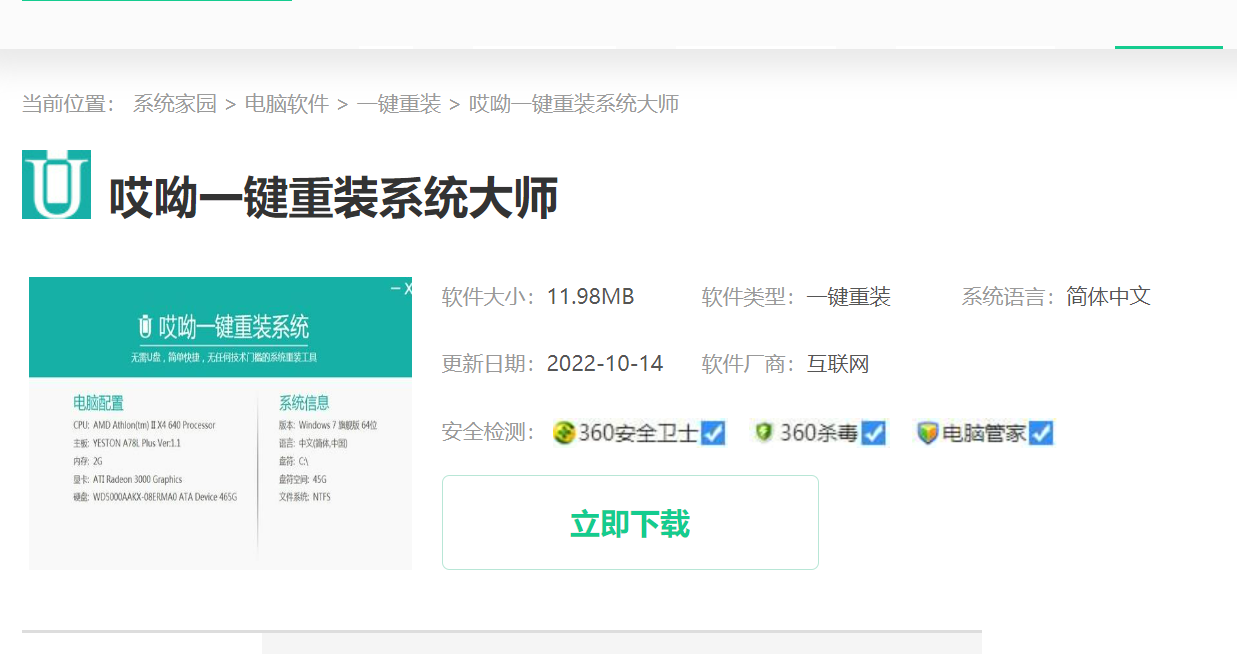The height and width of the screenshot is (654, 1237).
Task: Toggle the 电脑管家 checkmark box
Action: click(1041, 433)
